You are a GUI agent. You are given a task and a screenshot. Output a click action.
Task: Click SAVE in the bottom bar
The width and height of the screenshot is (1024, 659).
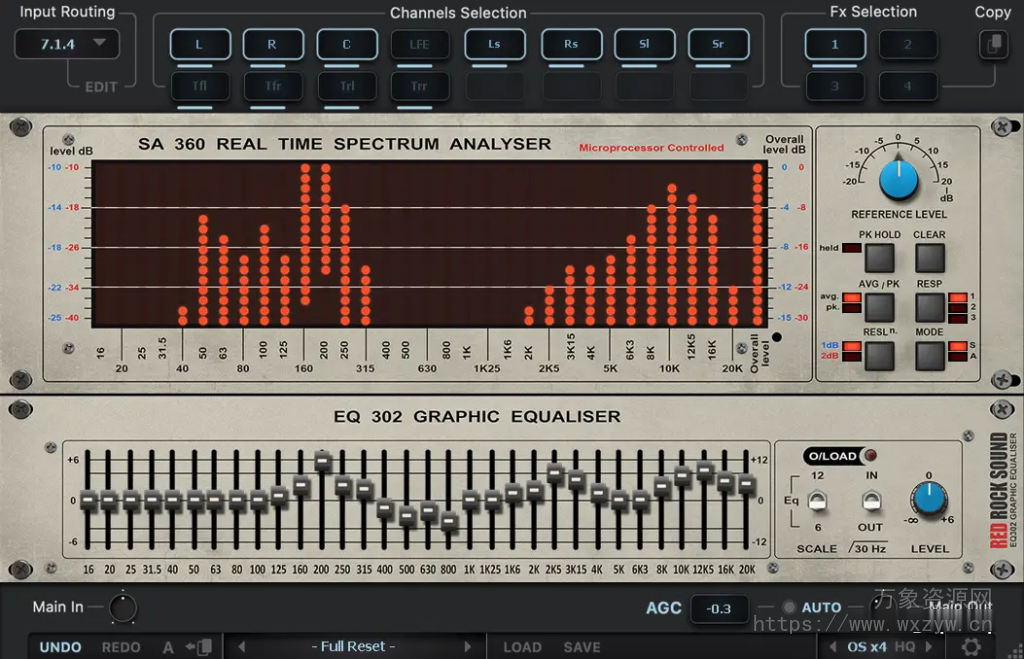point(582,646)
